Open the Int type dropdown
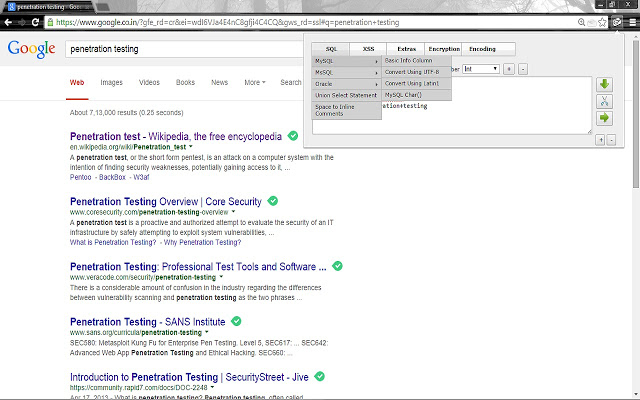 pyautogui.click(x=481, y=69)
